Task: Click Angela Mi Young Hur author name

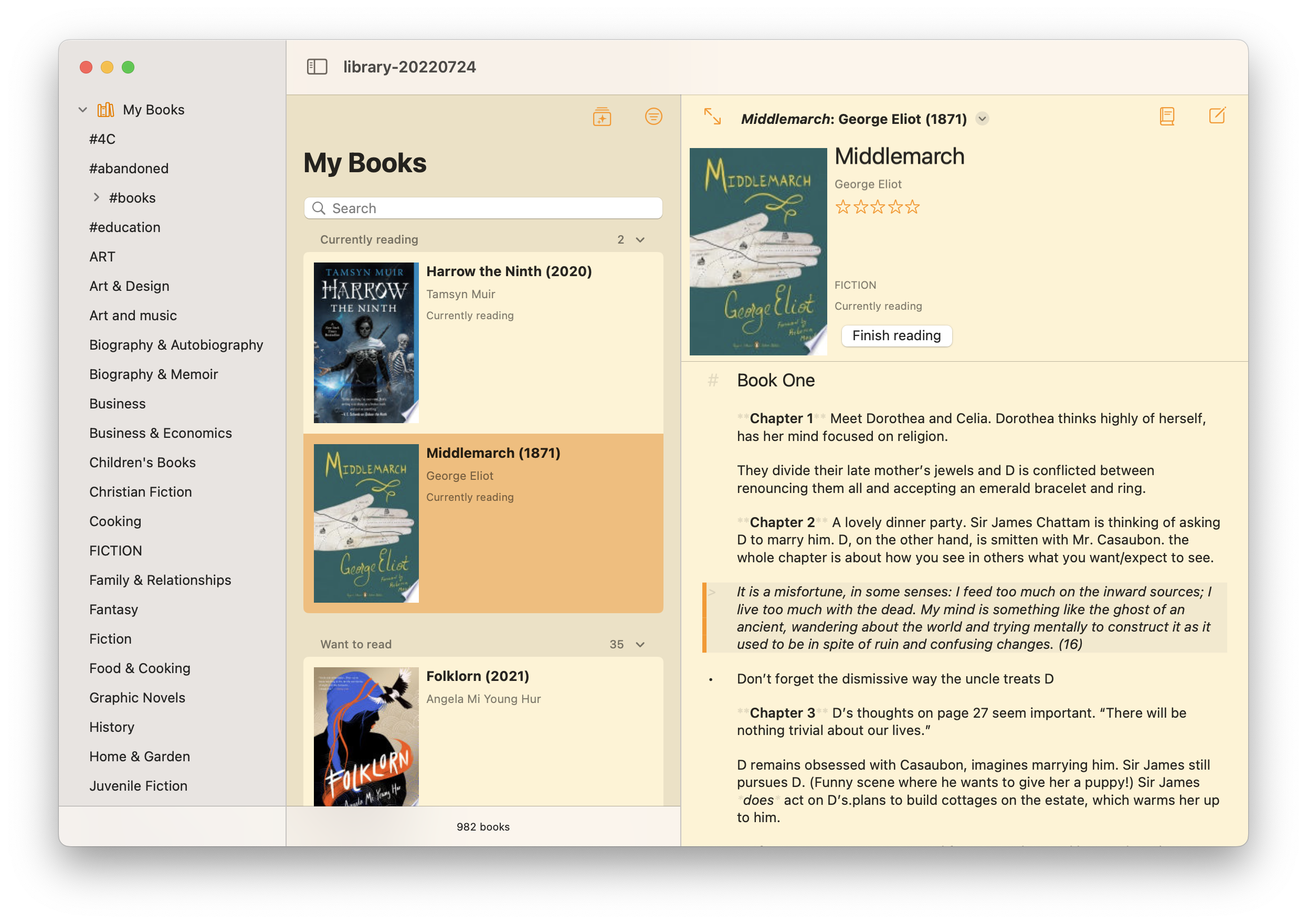Action: click(x=483, y=699)
